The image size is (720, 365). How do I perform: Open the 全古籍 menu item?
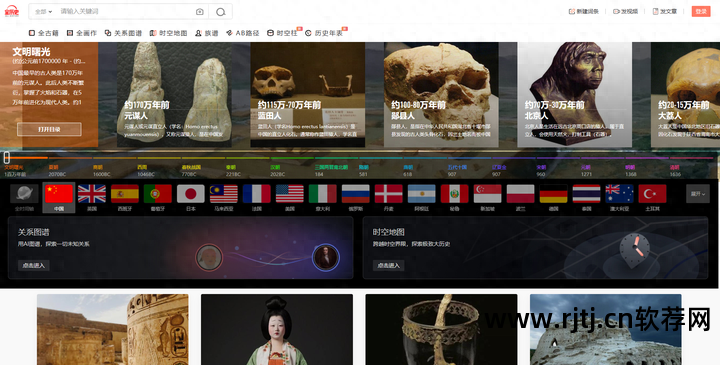tap(44, 33)
